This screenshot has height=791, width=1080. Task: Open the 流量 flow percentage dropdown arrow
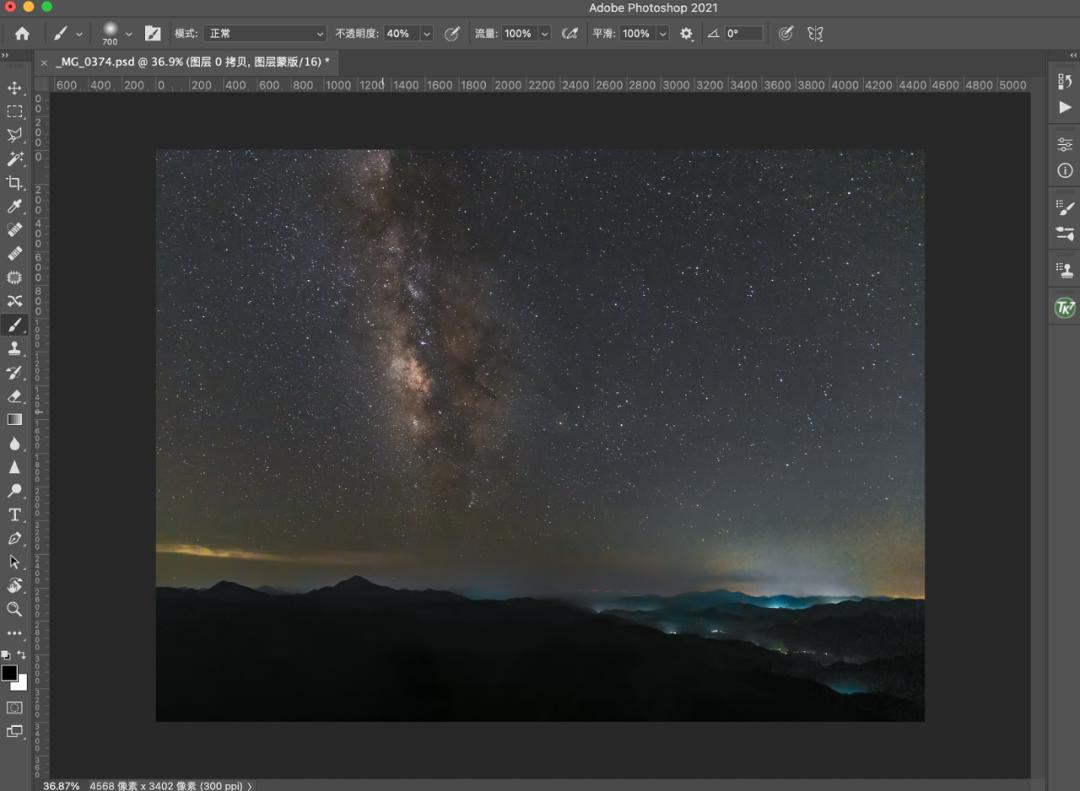tap(545, 33)
